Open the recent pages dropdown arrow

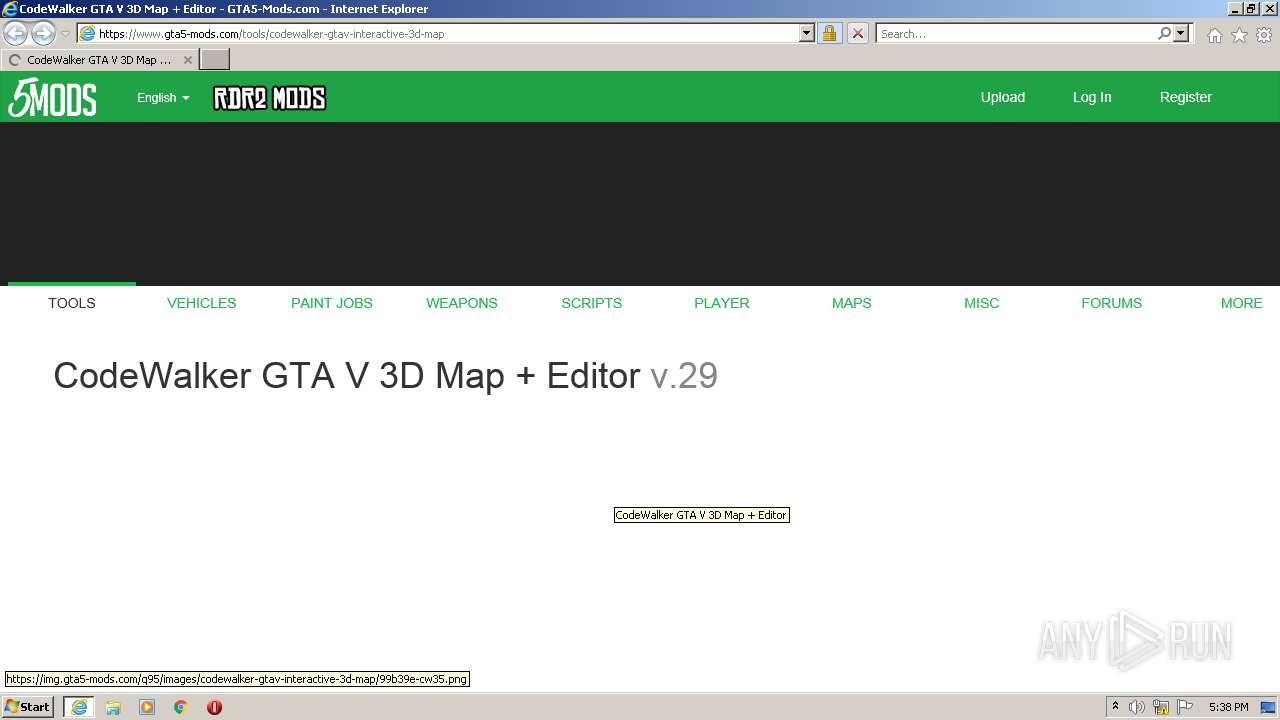pos(65,34)
